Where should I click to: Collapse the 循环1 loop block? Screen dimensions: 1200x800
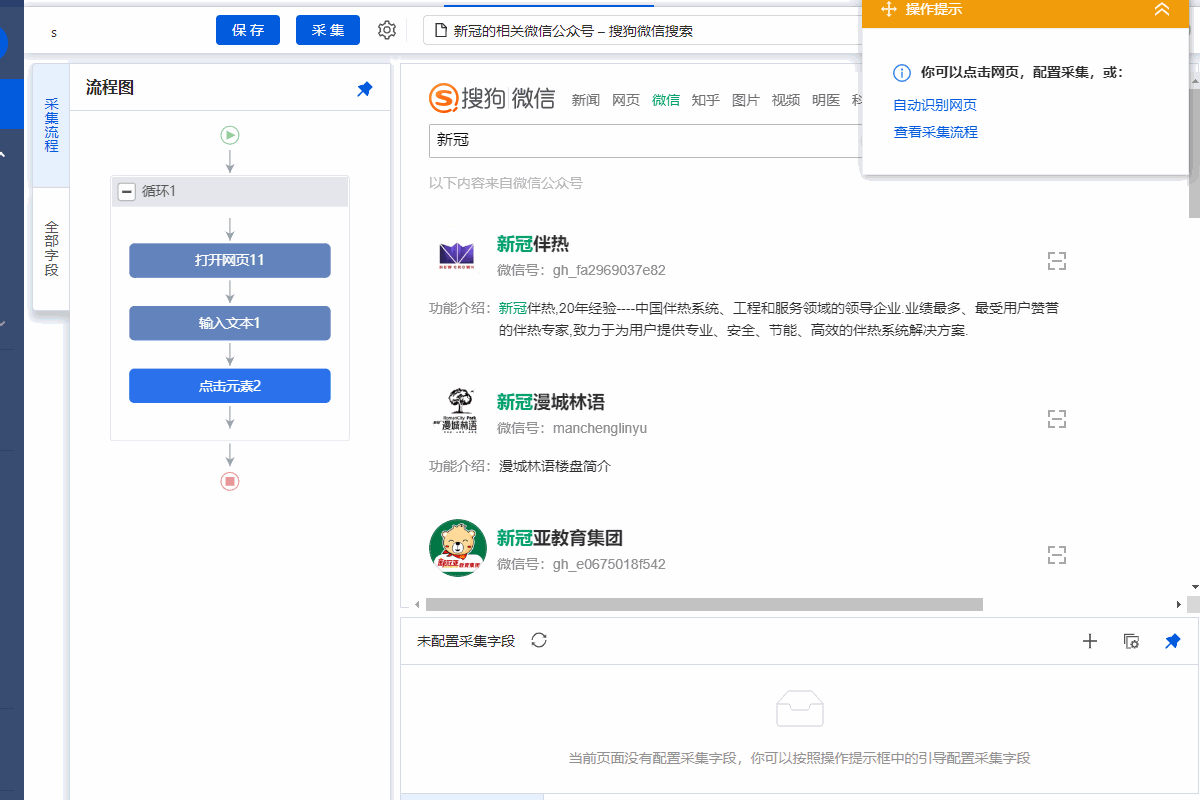click(x=127, y=192)
